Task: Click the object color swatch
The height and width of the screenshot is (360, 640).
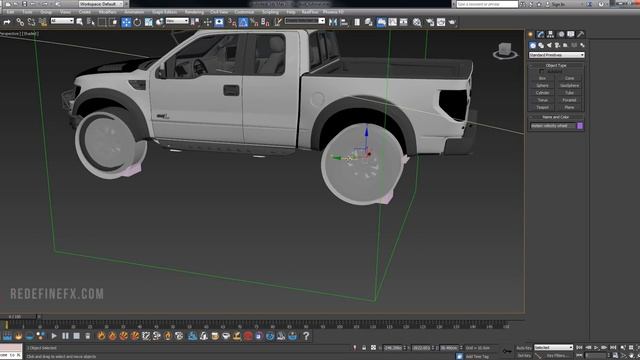Action: (580, 126)
